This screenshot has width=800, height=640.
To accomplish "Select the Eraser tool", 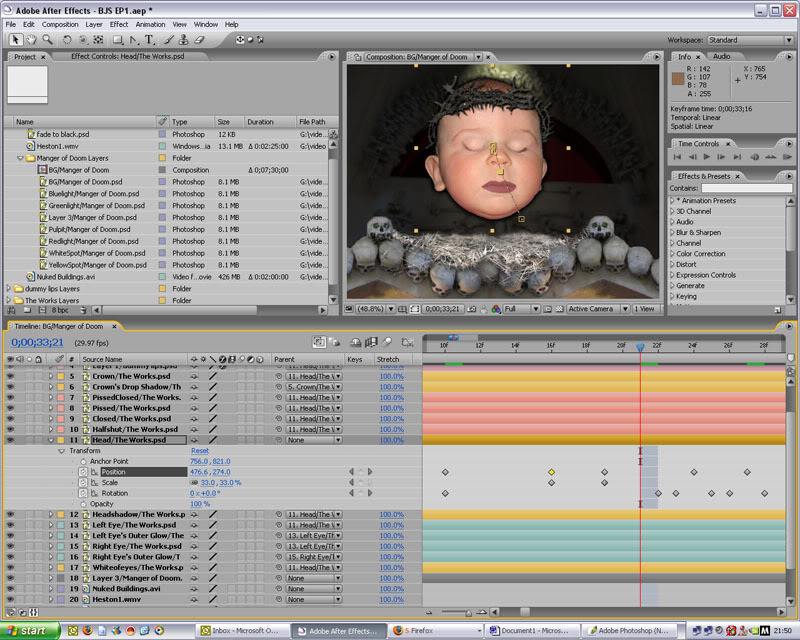I will point(199,39).
